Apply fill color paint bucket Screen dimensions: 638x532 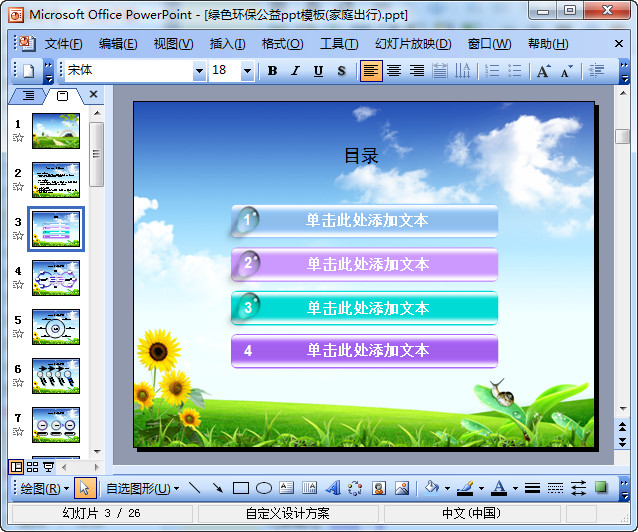432,488
